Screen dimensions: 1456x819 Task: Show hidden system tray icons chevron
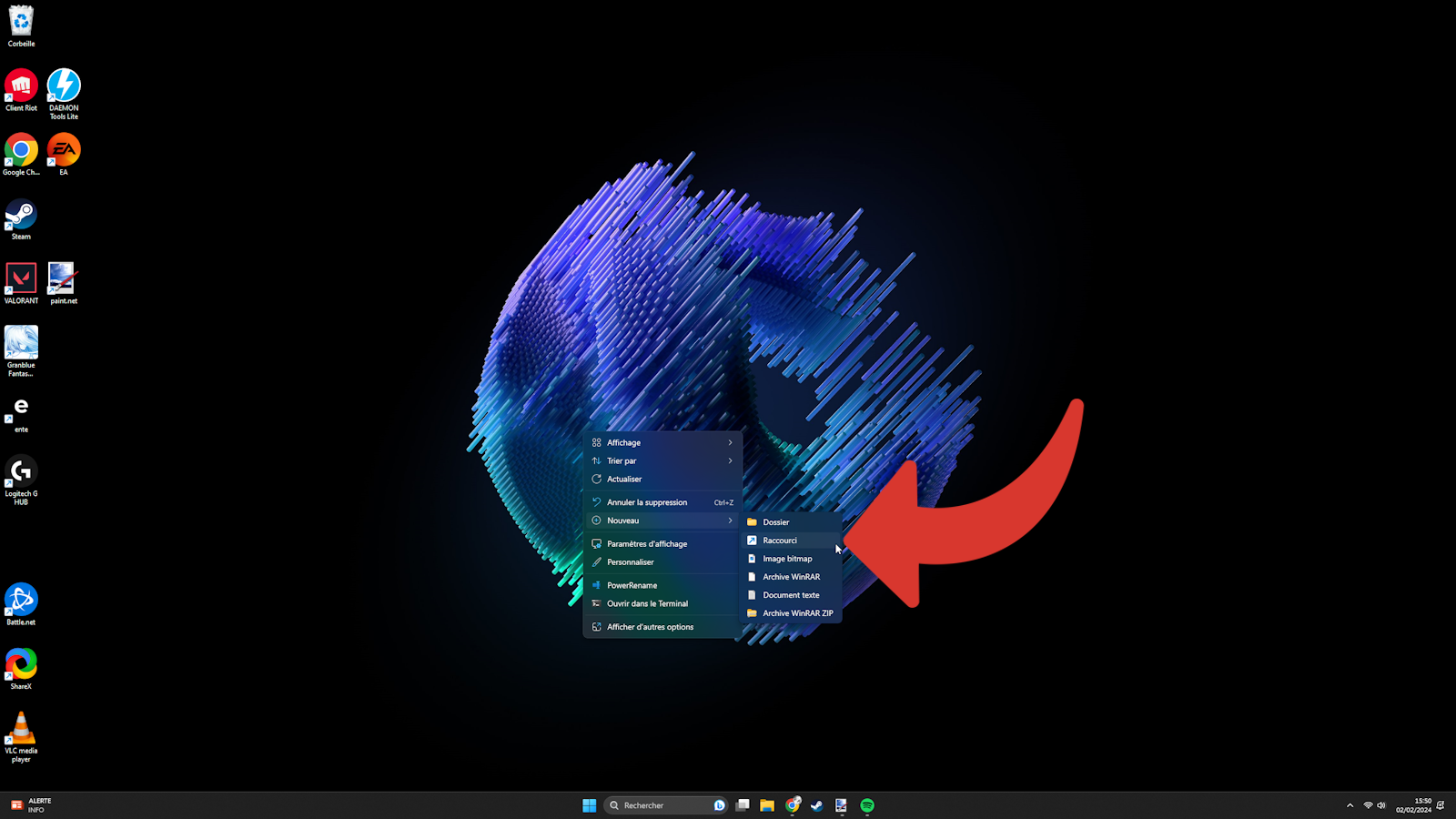click(1350, 805)
